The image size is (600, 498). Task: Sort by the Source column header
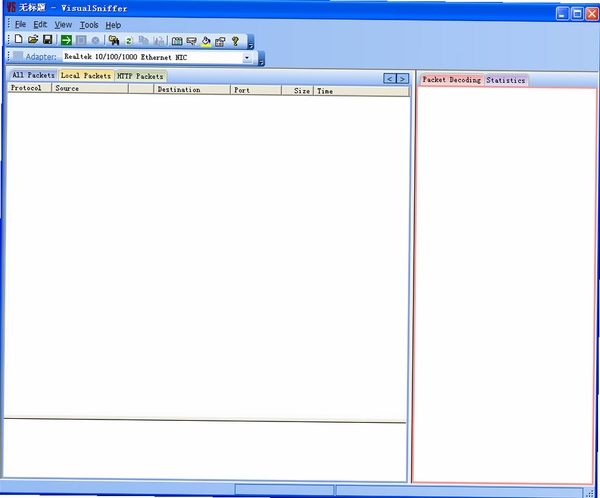coord(90,88)
